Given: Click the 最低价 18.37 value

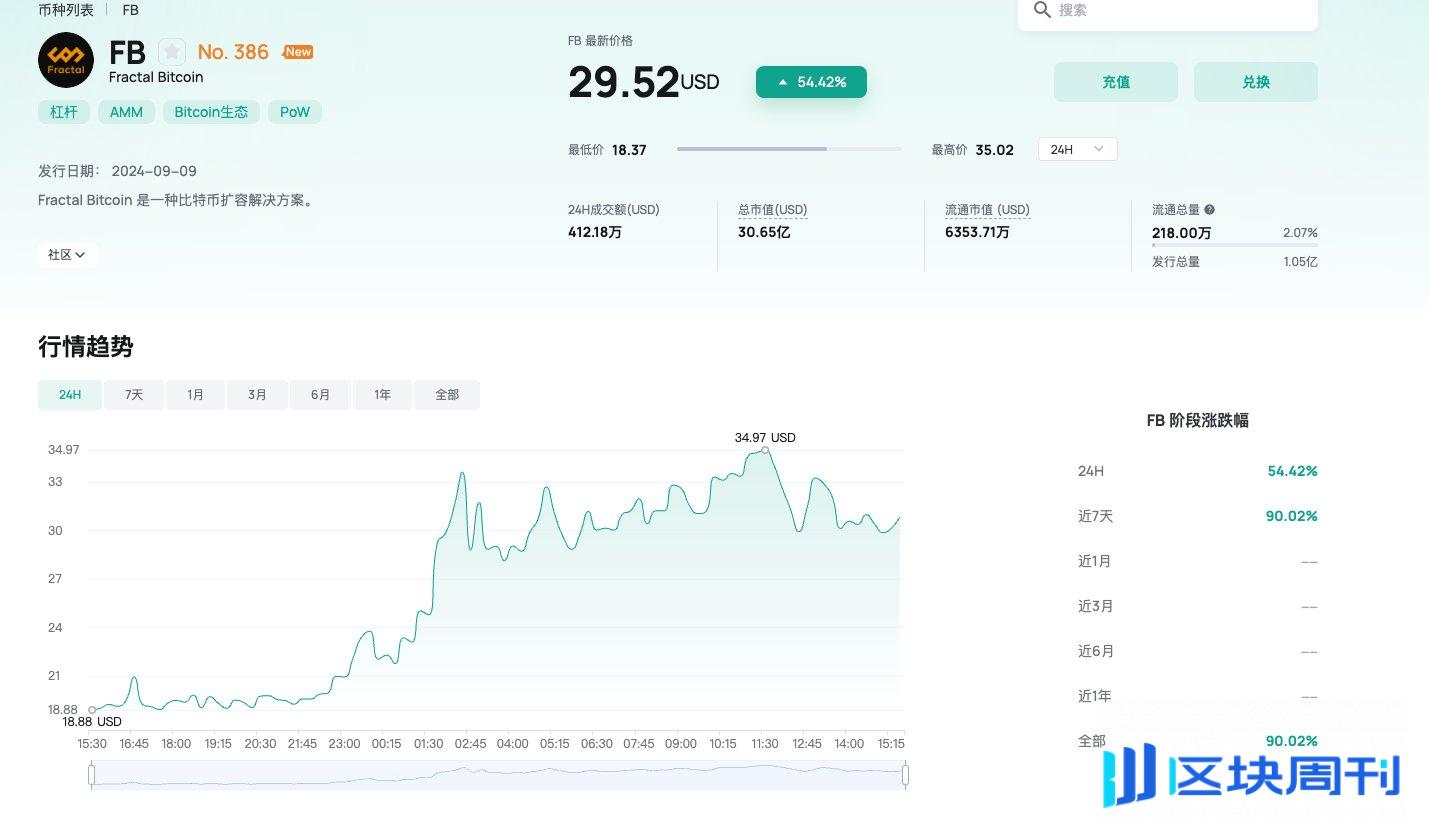Looking at the screenshot, I should pyautogui.click(x=629, y=150).
